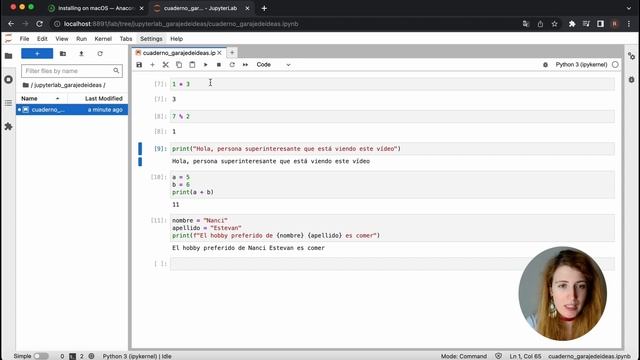Image resolution: width=640 pixels, height=360 pixels.
Task: Click Mode: Command status bar text
Action: pos(464,356)
